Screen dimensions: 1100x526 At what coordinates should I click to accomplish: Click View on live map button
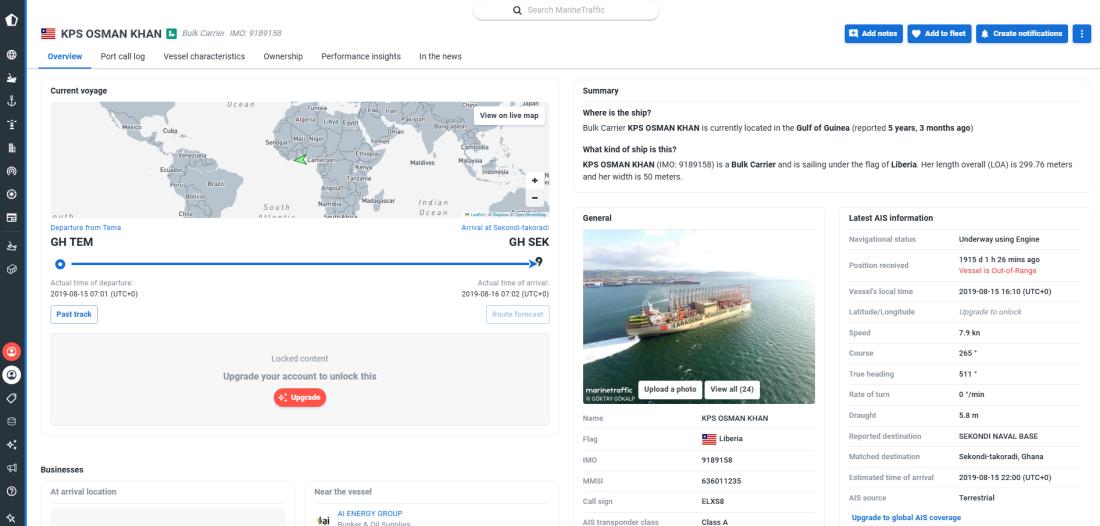click(509, 116)
